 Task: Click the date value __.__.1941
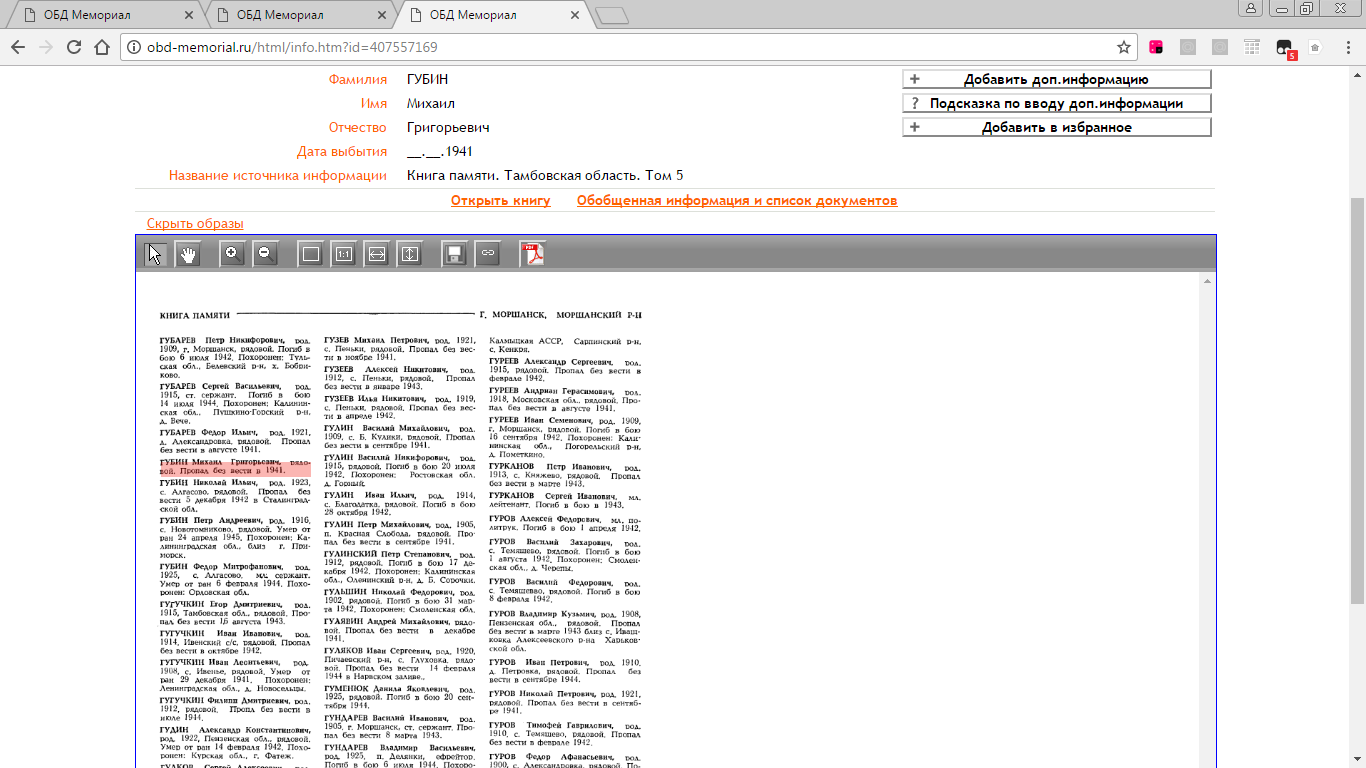(x=440, y=152)
